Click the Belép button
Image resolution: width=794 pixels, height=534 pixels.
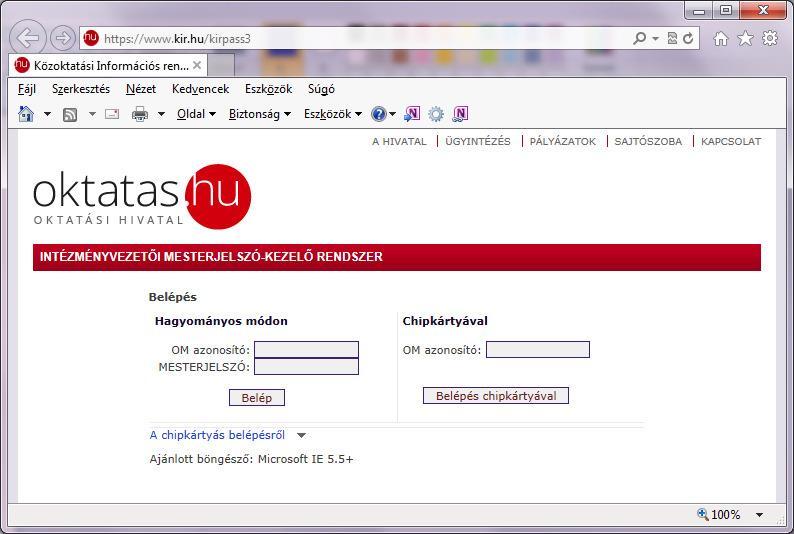pyautogui.click(x=257, y=398)
